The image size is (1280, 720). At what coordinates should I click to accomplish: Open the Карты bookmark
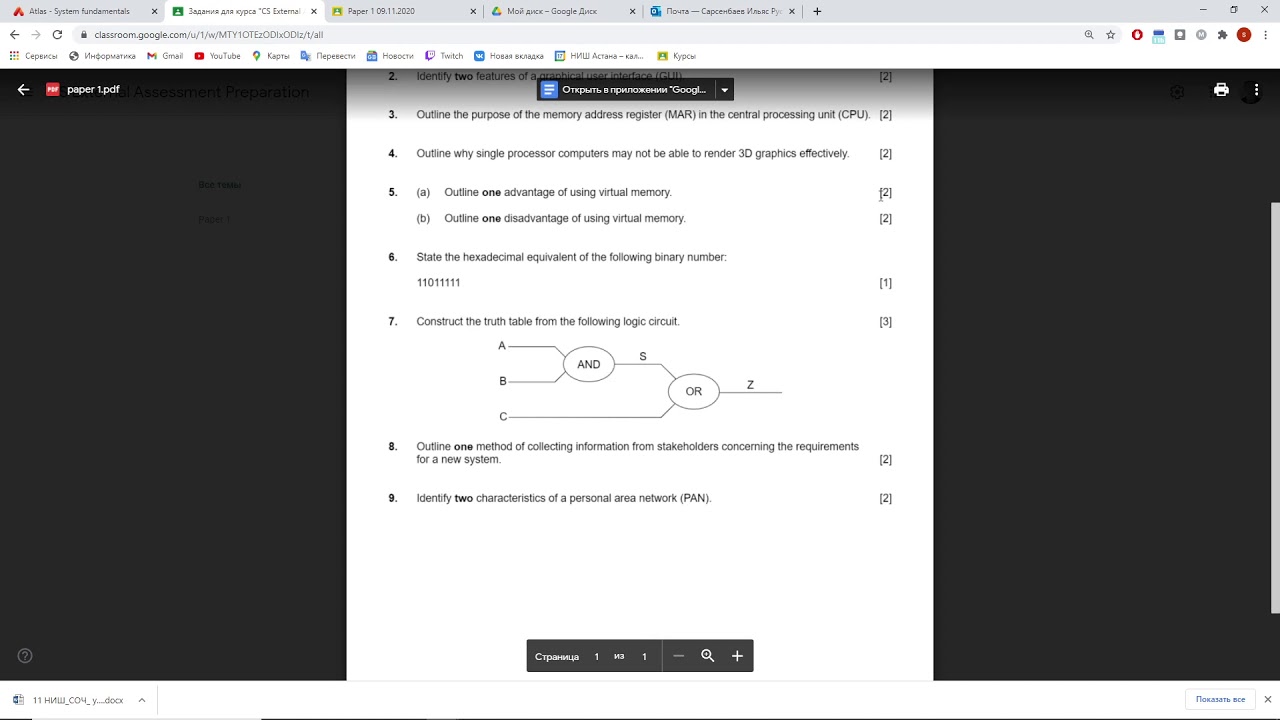(271, 56)
